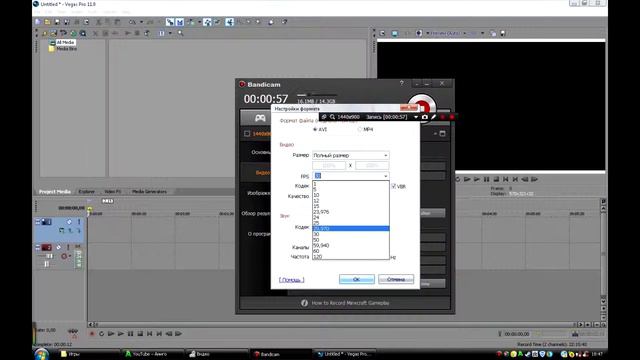
Task: Click OK in format settings dialog
Action: pyautogui.click(x=356, y=279)
